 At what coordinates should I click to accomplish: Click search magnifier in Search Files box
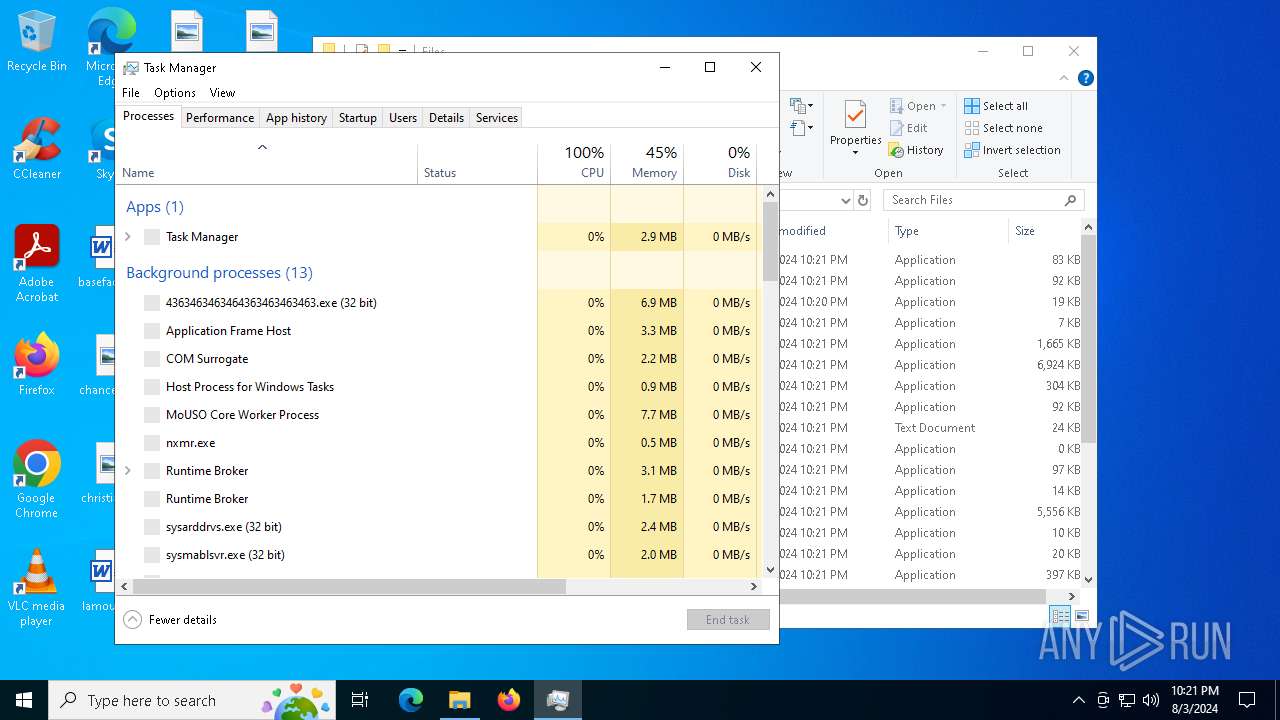coord(1070,200)
